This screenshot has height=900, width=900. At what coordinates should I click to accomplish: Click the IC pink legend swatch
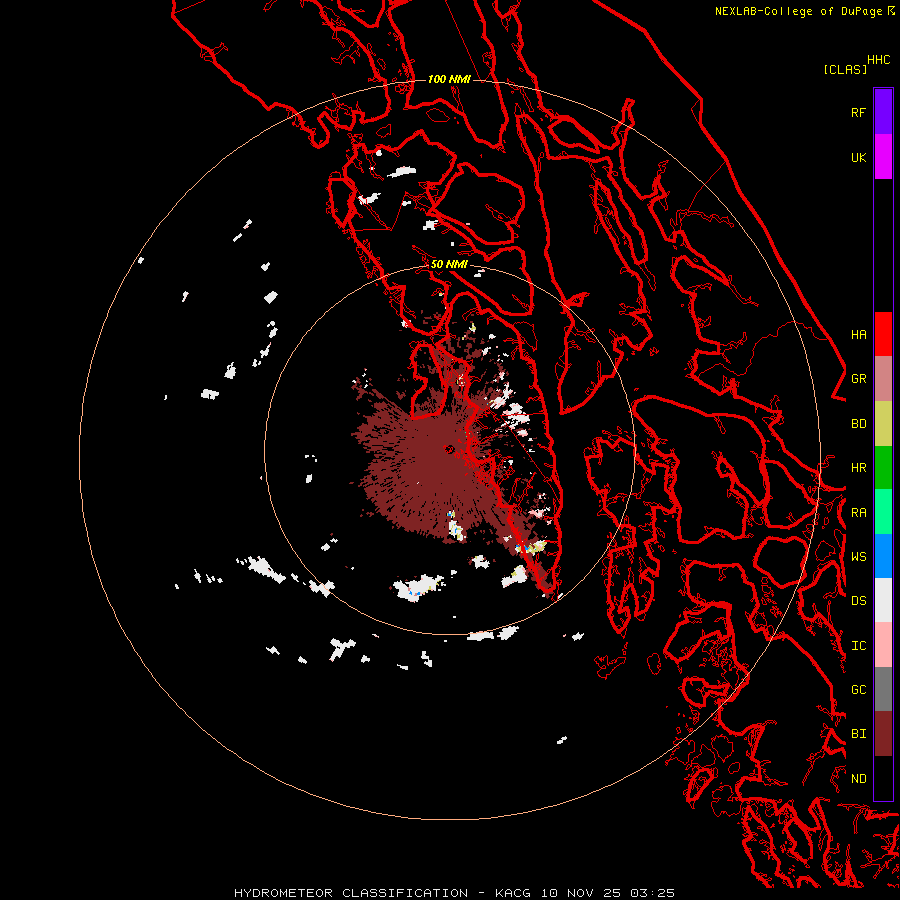tap(883, 645)
